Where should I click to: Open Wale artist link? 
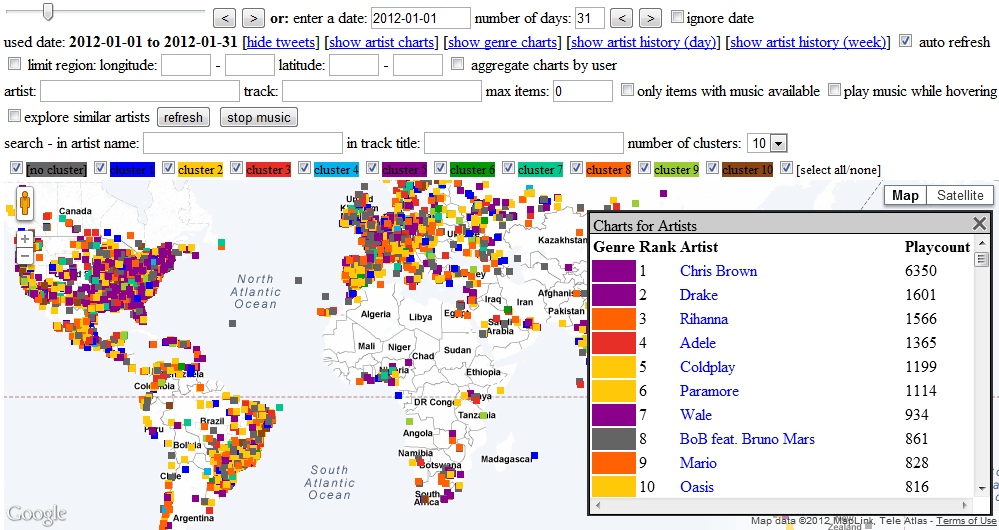click(696, 415)
